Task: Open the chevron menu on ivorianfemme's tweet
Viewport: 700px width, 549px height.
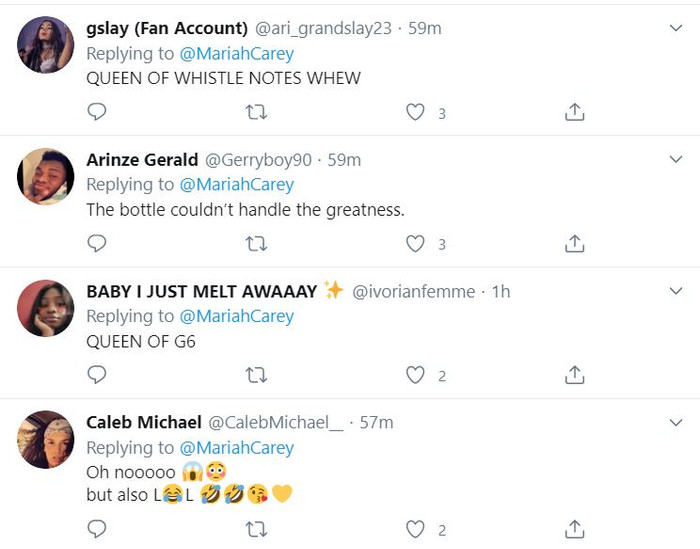Action: coord(676,291)
